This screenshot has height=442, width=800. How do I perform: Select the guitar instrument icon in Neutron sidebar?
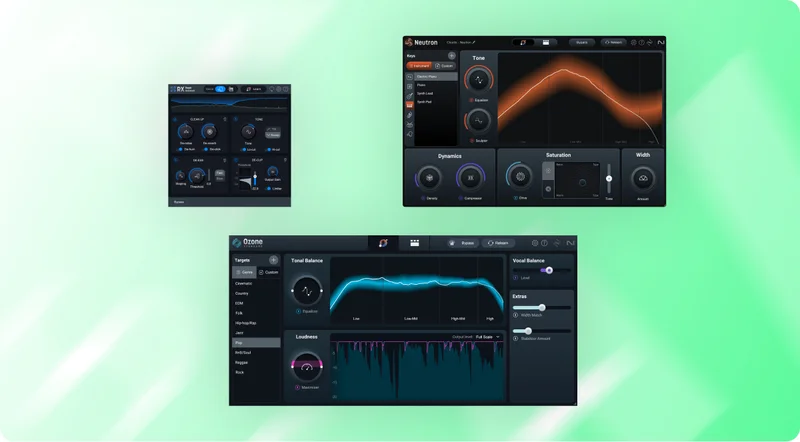point(410,95)
